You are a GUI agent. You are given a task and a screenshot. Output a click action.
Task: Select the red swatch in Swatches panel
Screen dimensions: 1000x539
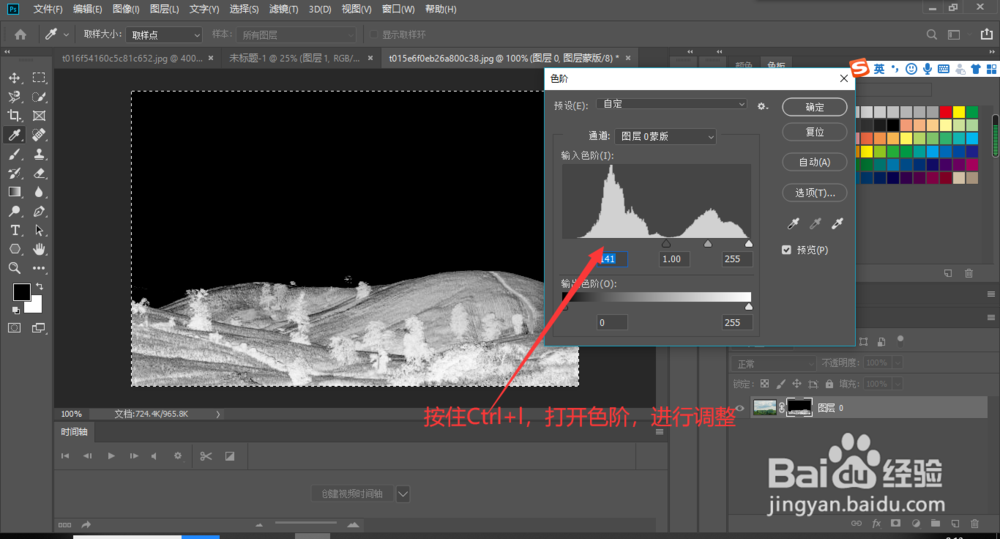[945, 112]
